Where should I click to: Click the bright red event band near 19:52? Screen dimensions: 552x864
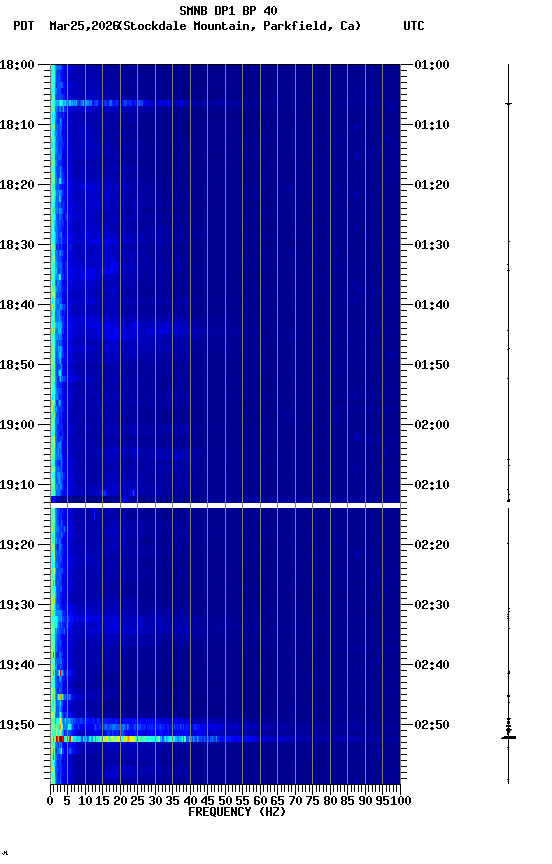pyautogui.click(x=225, y=739)
